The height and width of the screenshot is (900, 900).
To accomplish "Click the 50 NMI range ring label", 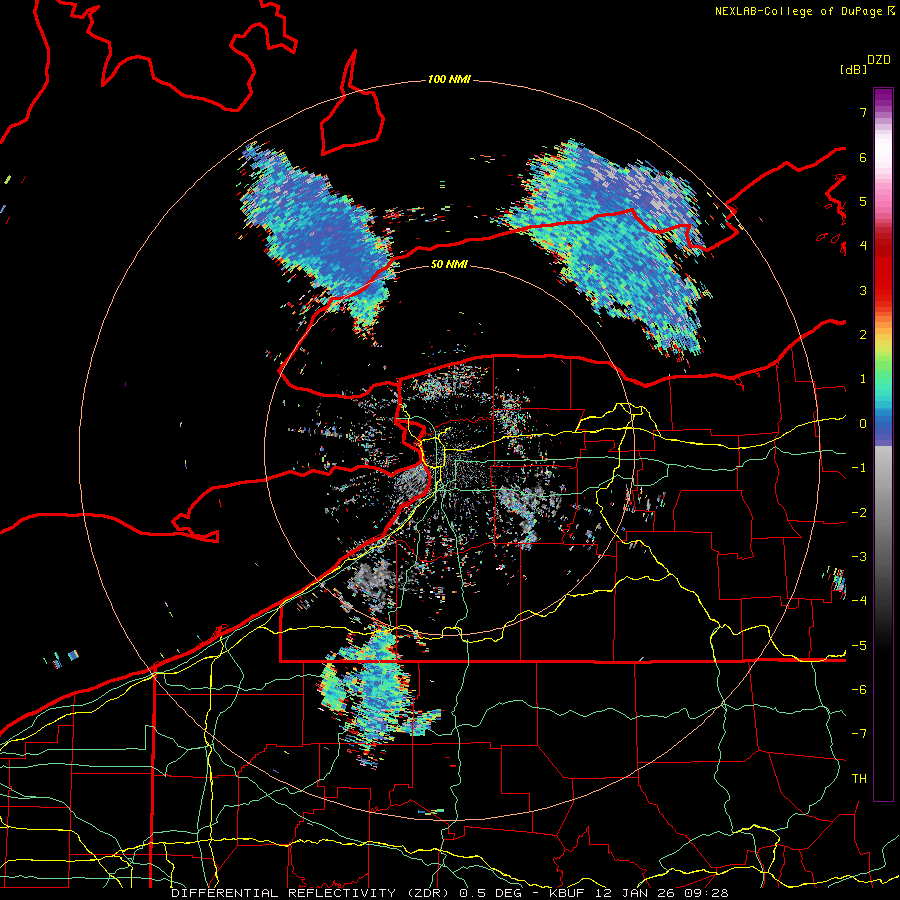I will tap(449, 264).
